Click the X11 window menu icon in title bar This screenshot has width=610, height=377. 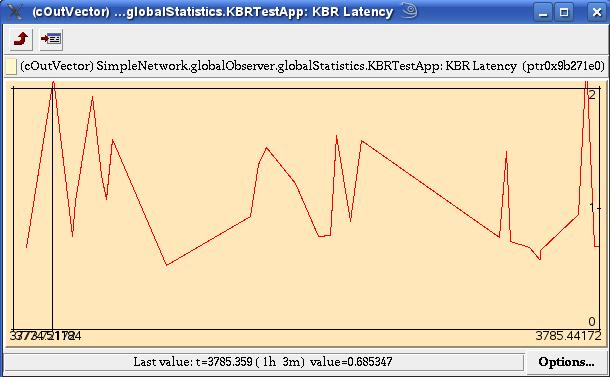point(14,12)
